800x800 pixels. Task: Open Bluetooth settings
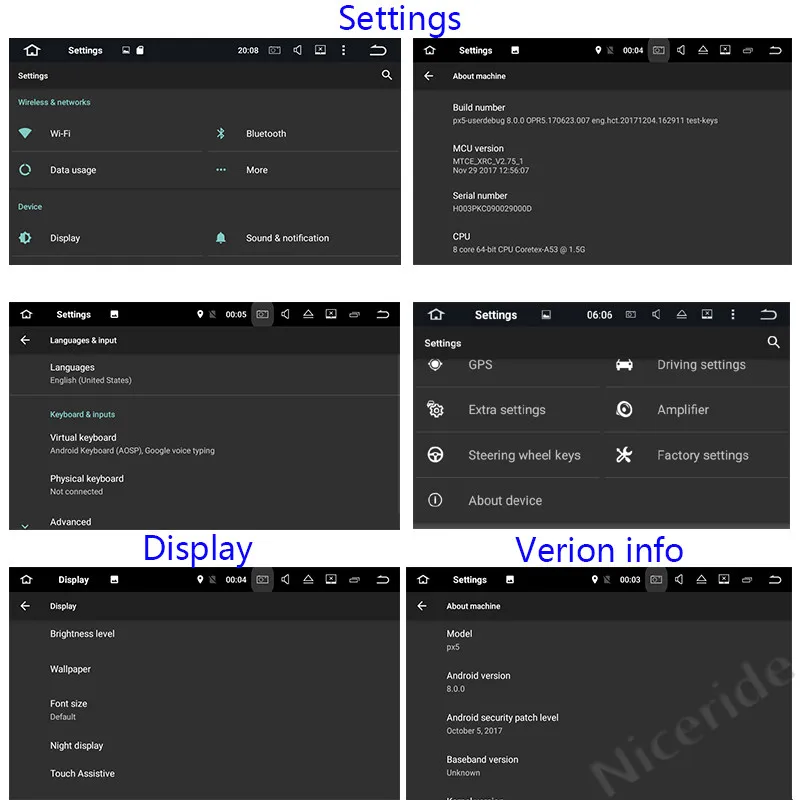[304, 134]
